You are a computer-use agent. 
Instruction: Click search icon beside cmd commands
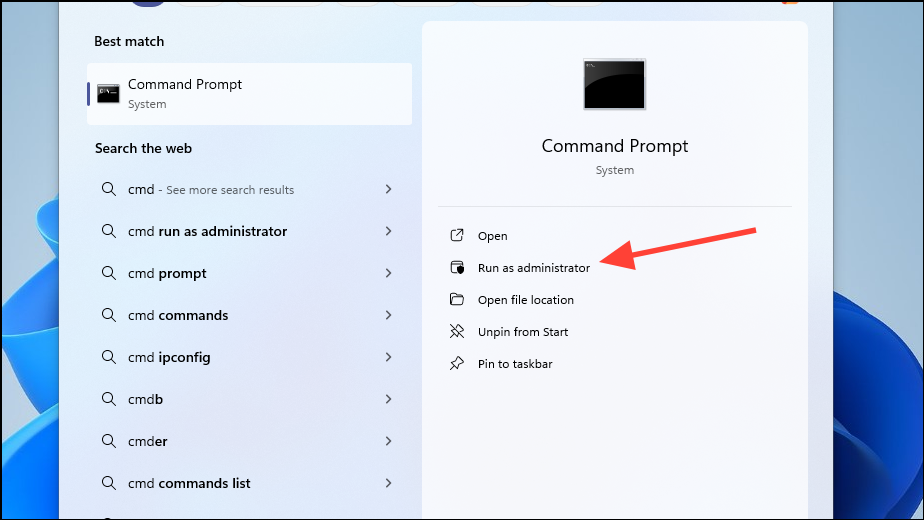tap(108, 315)
